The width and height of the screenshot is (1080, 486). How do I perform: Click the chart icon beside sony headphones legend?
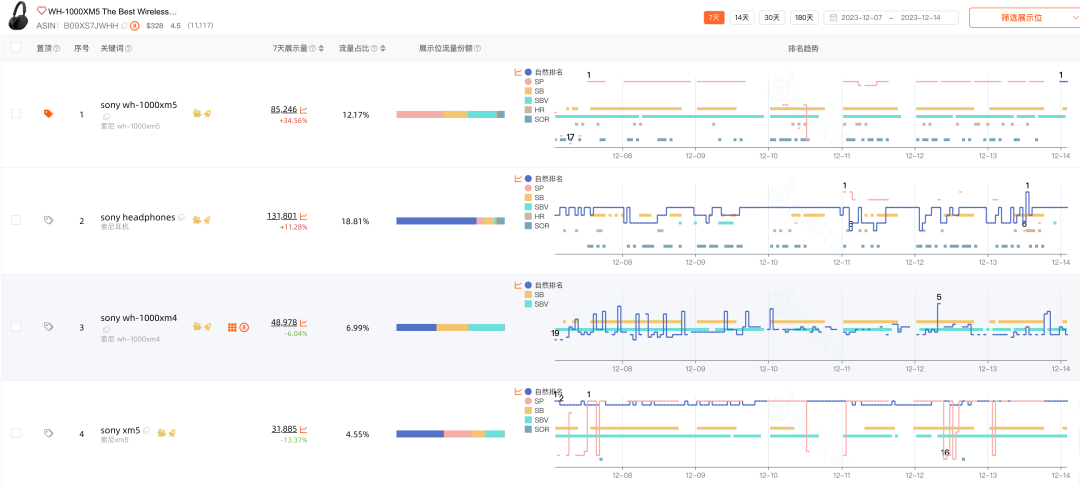(x=518, y=178)
